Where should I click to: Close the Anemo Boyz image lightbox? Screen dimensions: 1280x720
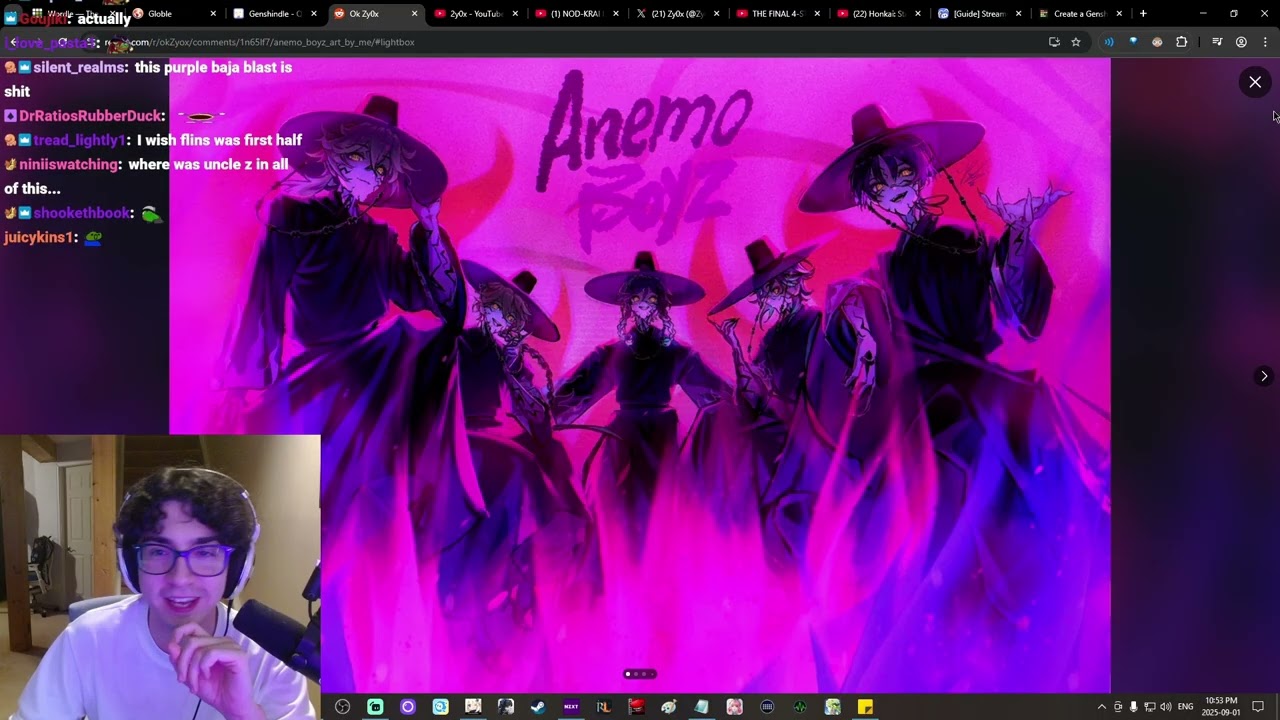(1255, 82)
